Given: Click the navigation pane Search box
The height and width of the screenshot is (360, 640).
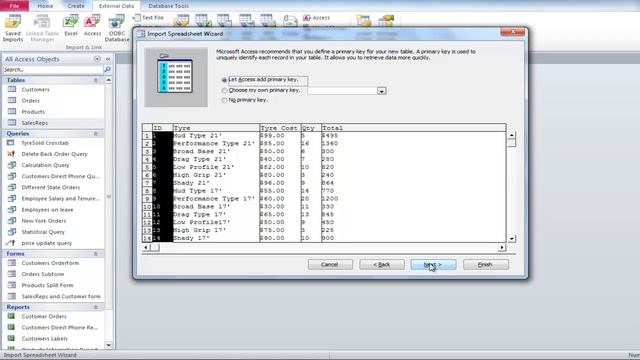Looking at the screenshot, I should 53,69.
